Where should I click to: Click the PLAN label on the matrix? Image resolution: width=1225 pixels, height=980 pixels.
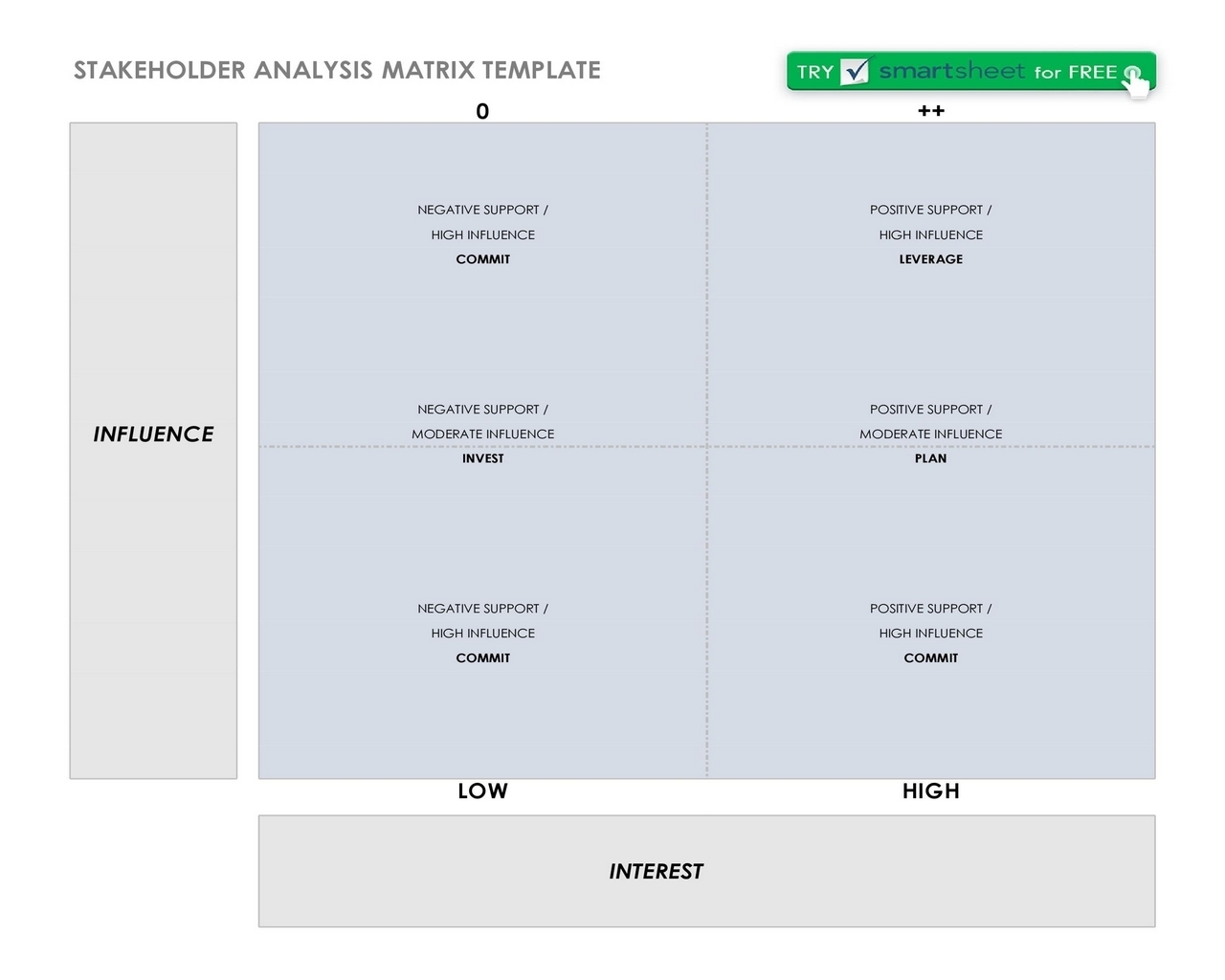pyautogui.click(x=930, y=458)
